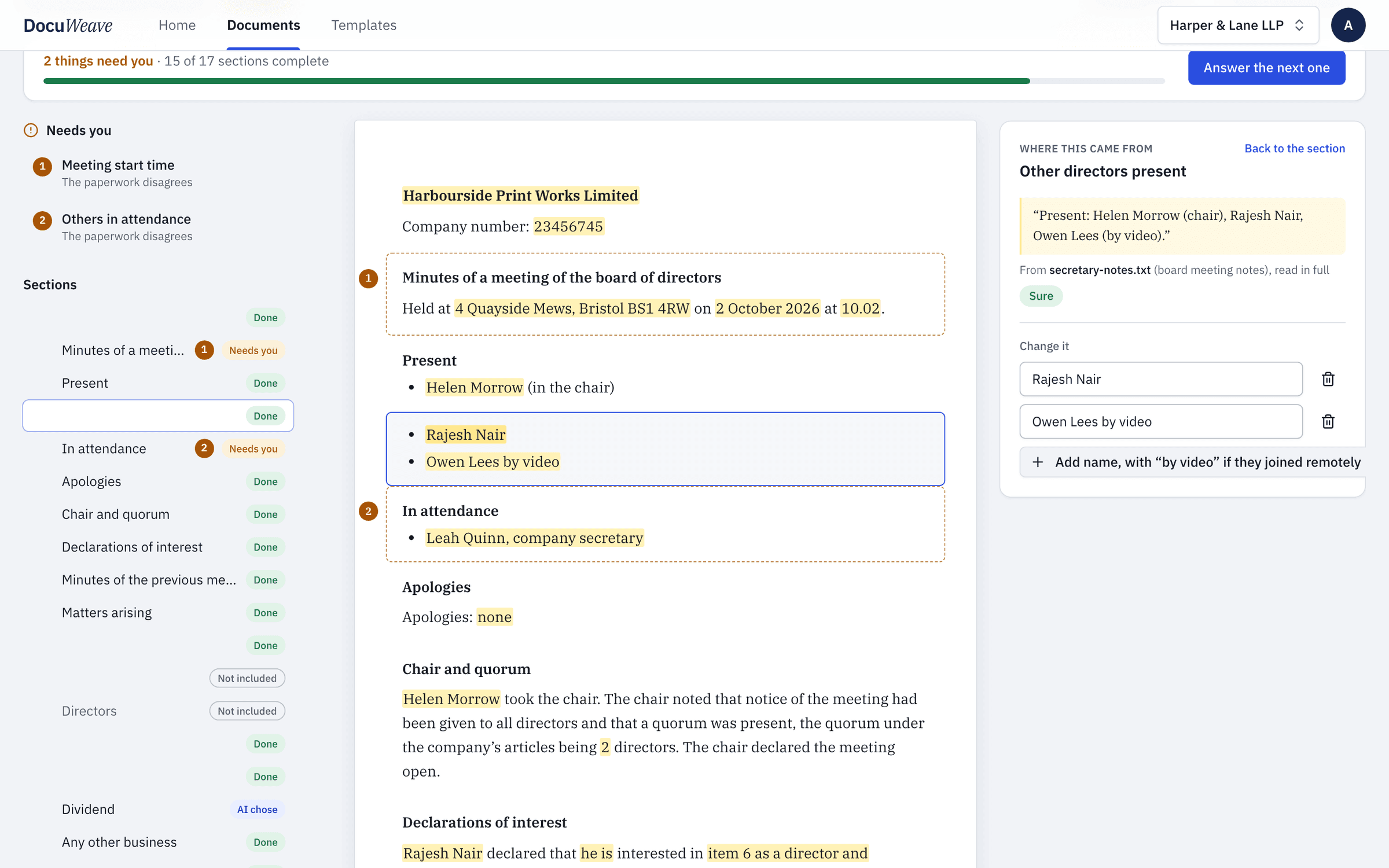The width and height of the screenshot is (1389, 868).
Task: Switch to the Documents tab
Action: 263,25
